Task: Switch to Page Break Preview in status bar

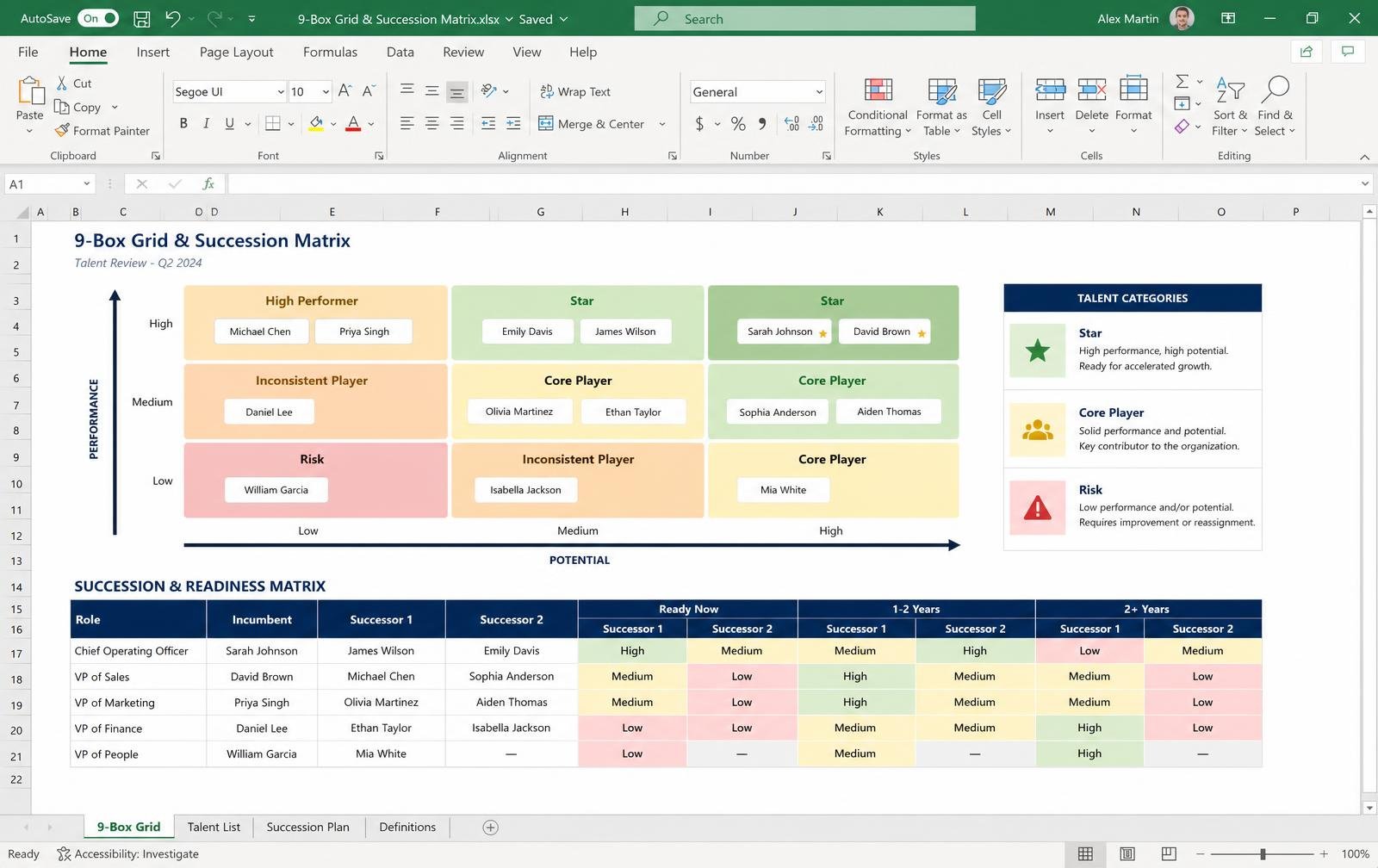Action: [x=1169, y=853]
